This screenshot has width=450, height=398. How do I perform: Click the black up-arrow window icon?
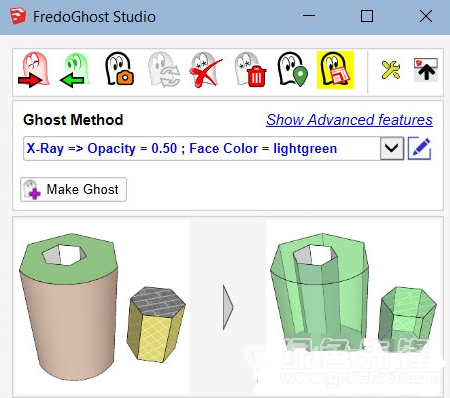426,70
